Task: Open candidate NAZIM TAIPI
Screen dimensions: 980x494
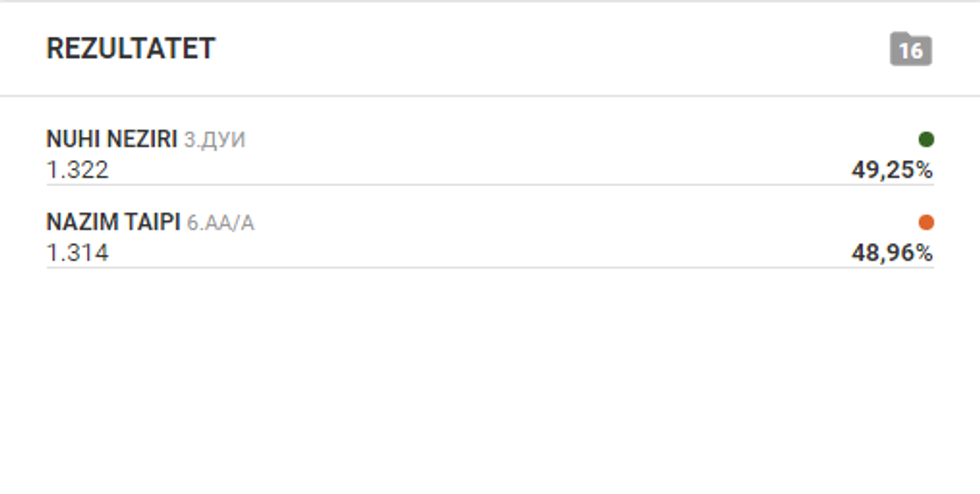Action: [x=113, y=223]
